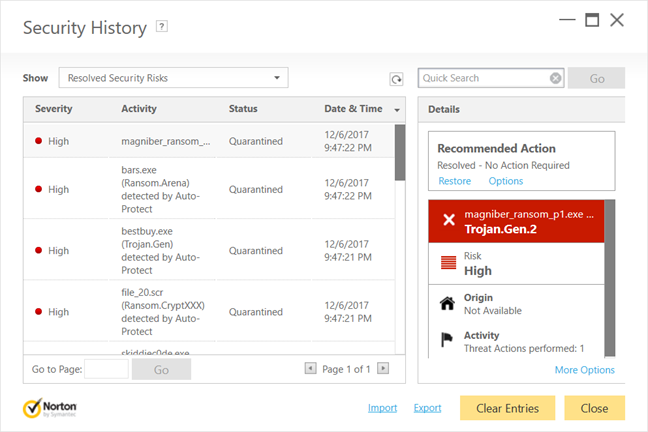Click the Clear Entries button
This screenshot has width=648, height=432.
click(x=507, y=408)
